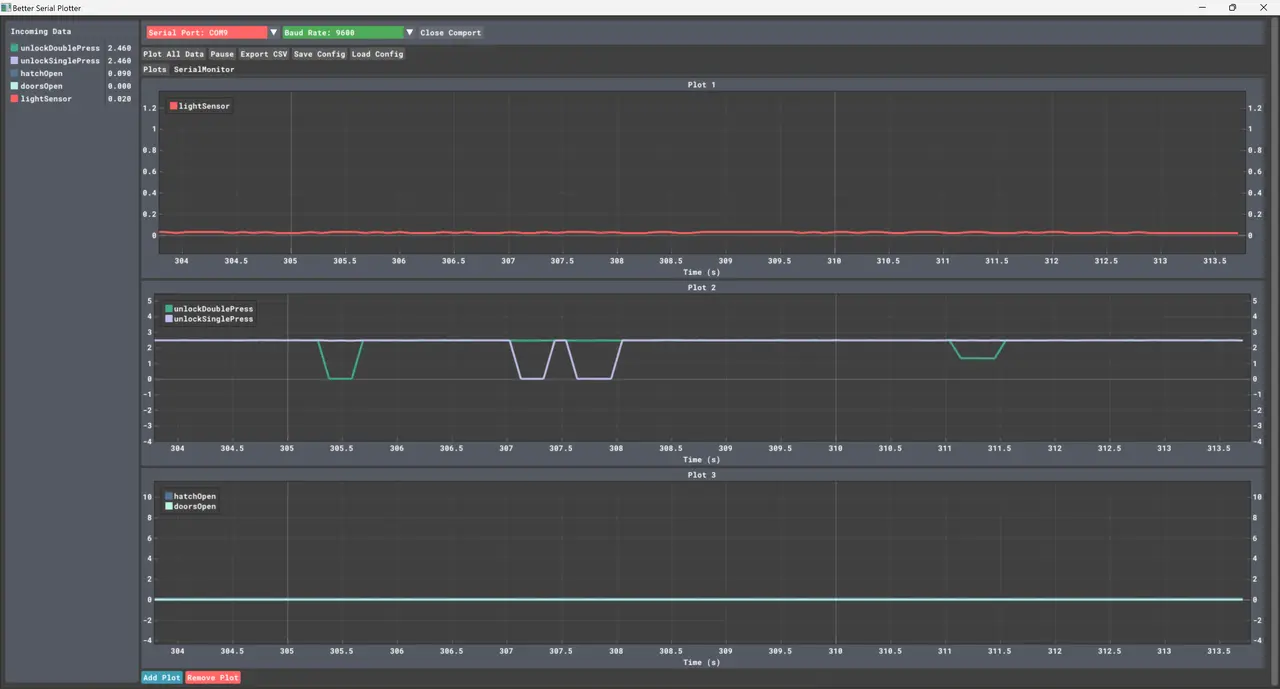Click Plot All Data button
Image resolution: width=1280 pixels, height=689 pixels.
174,54
